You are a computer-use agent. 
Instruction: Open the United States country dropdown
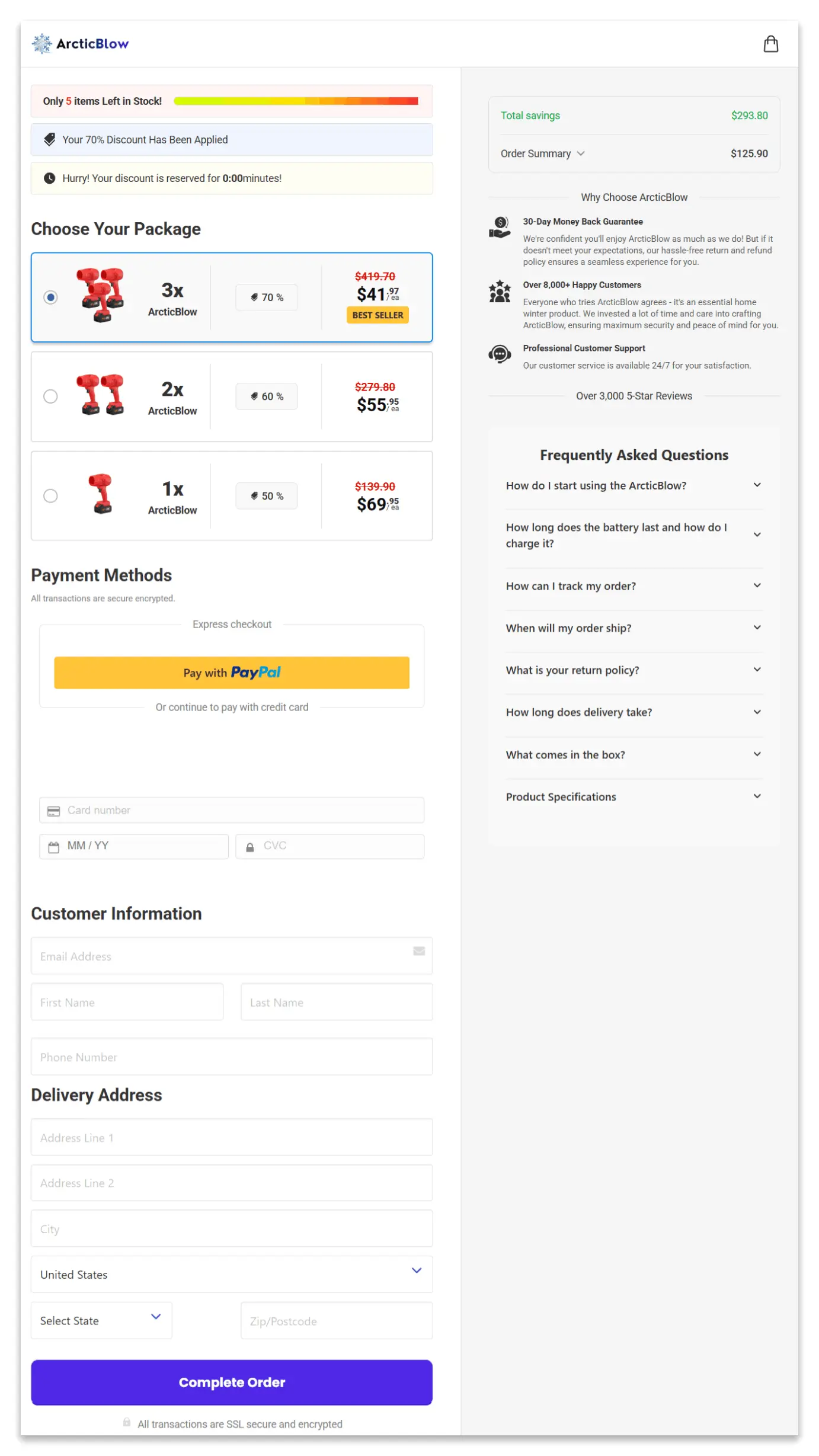(232, 1274)
